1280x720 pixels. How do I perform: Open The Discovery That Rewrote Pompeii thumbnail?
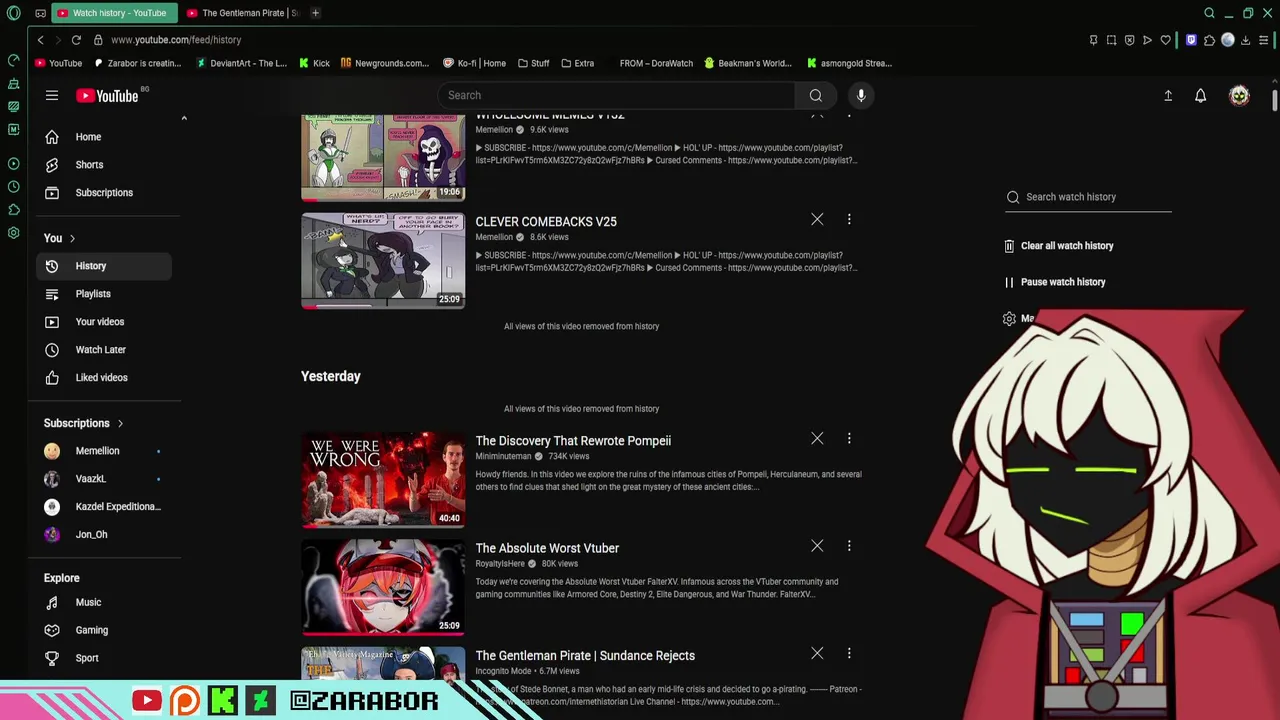tap(383, 479)
